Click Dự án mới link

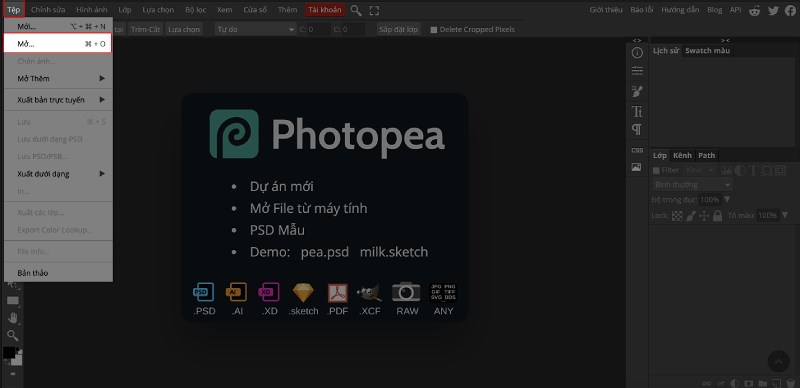(282, 186)
